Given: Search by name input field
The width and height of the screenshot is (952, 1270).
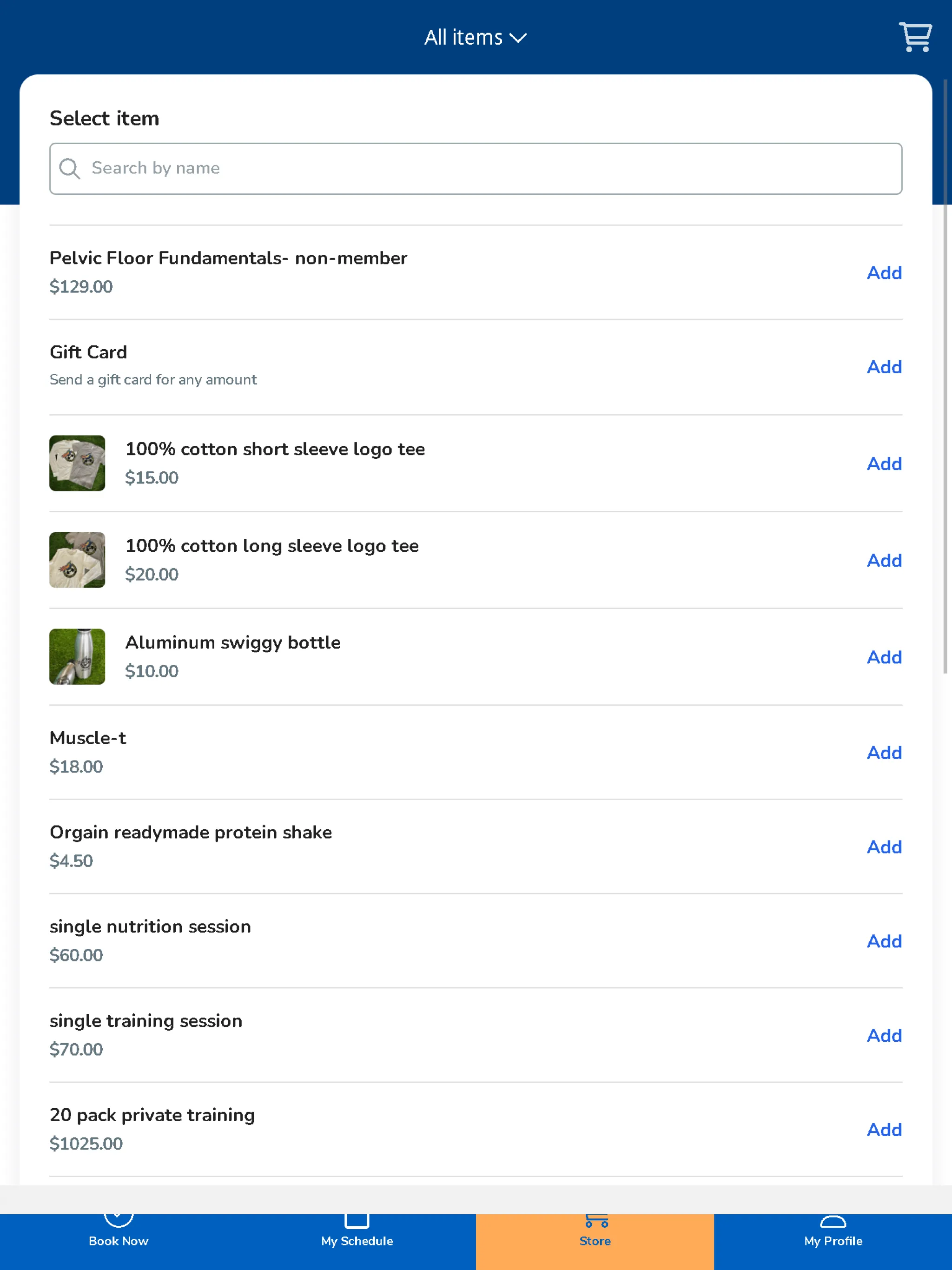Looking at the screenshot, I should tap(476, 168).
